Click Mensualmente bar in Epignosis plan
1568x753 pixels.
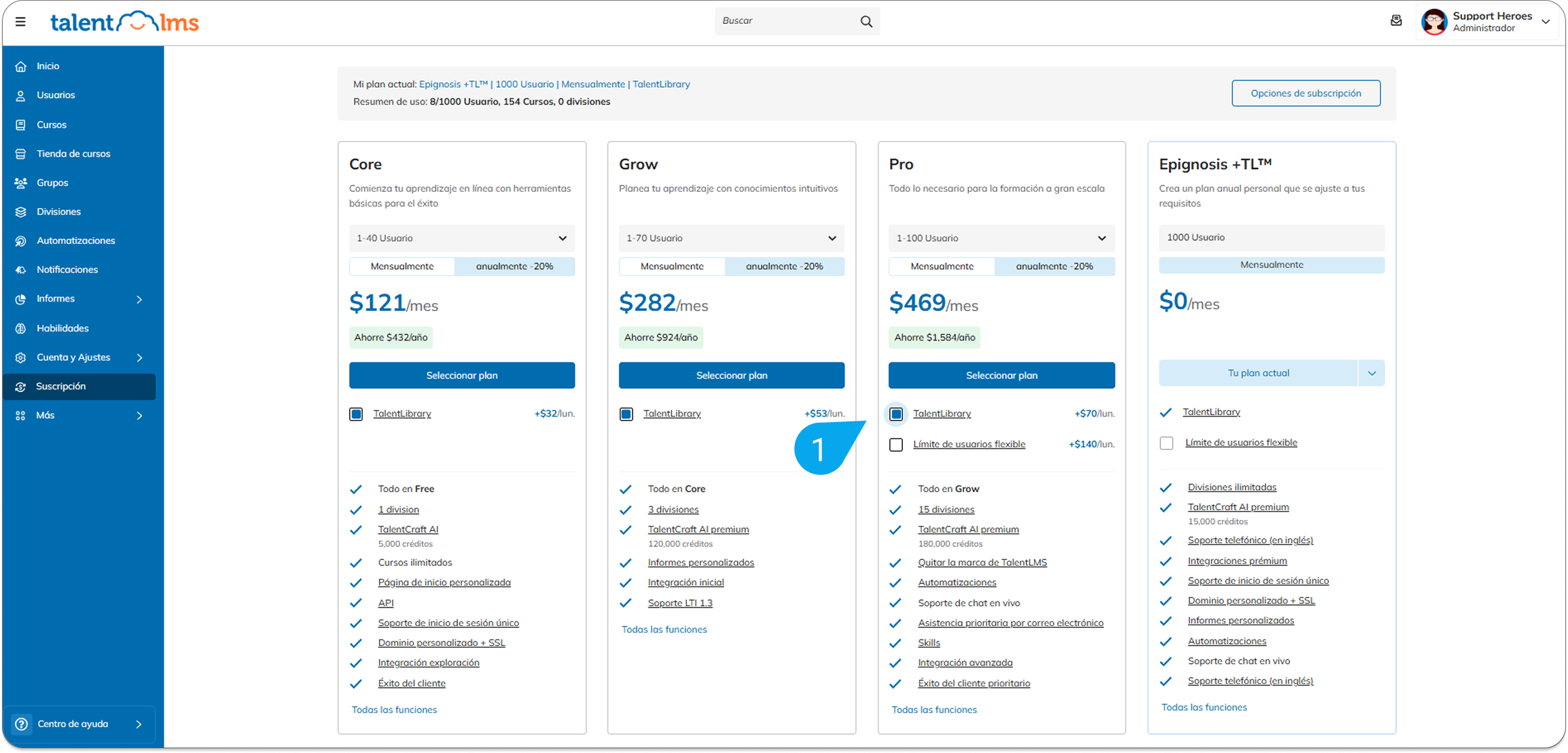coord(1272,265)
